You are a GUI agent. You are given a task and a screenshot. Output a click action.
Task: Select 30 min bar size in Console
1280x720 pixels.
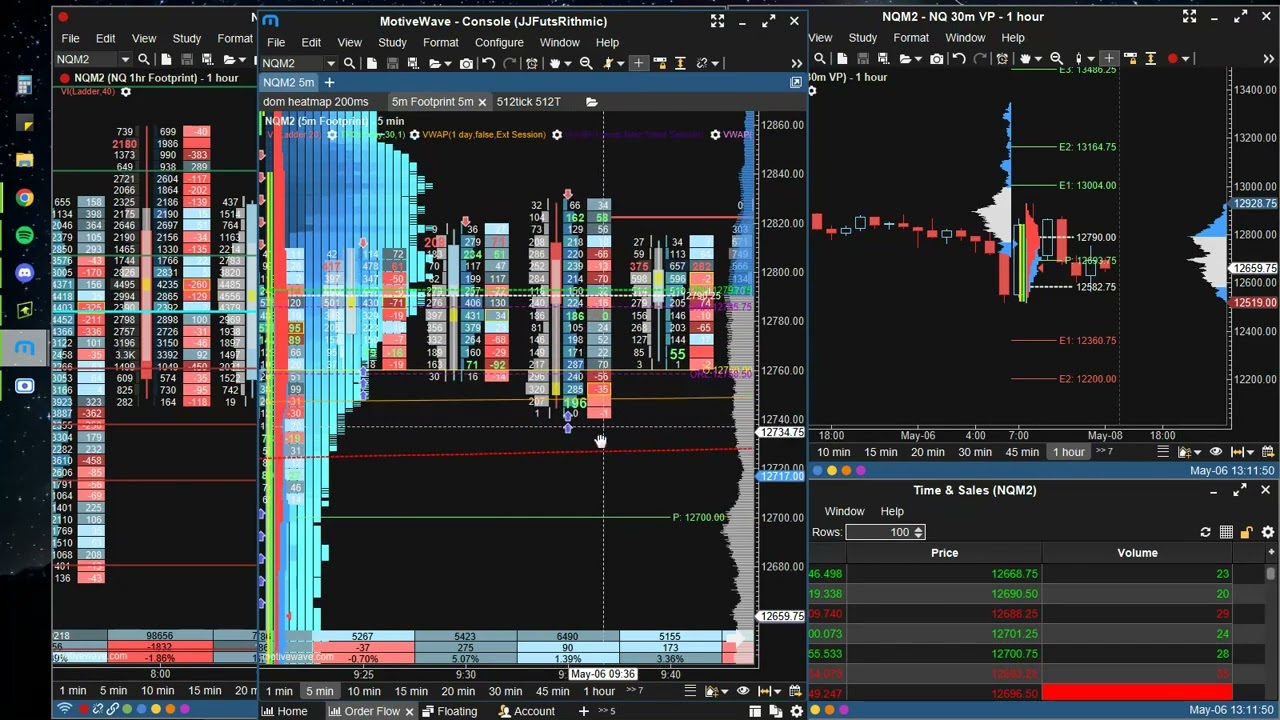pyautogui.click(x=505, y=691)
